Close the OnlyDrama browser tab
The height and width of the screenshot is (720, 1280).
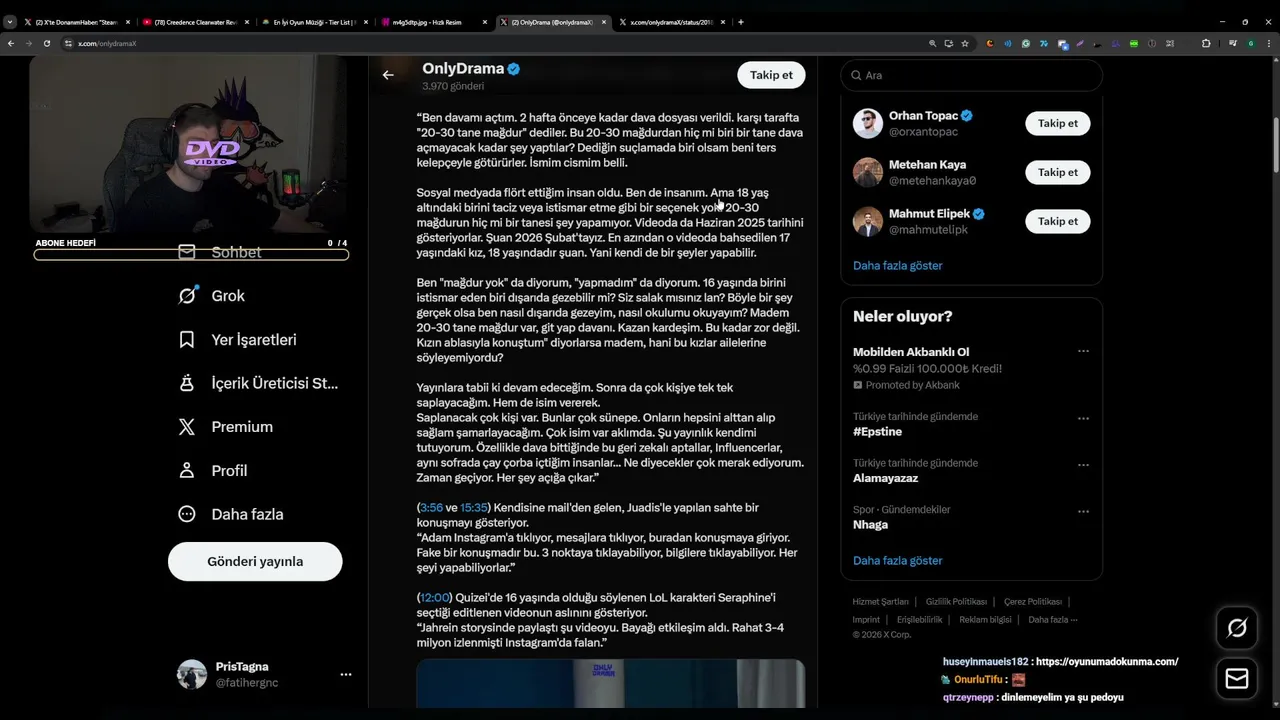pyautogui.click(x=604, y=21)
